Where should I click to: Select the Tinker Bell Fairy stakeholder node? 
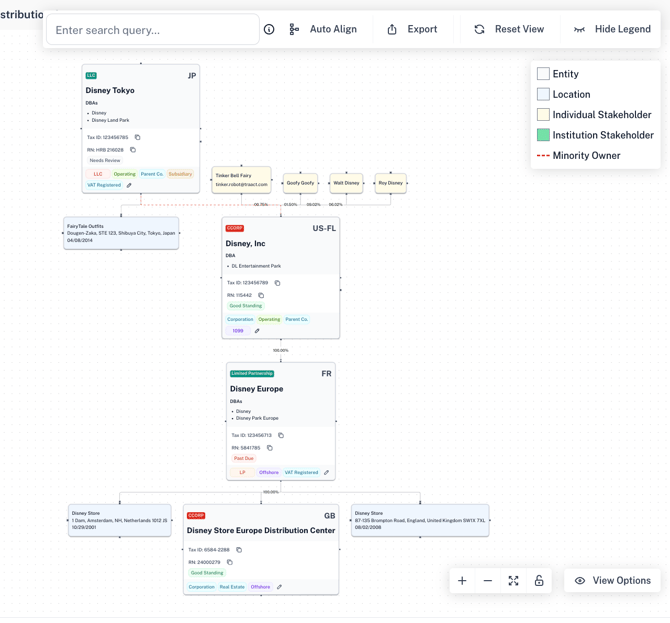241,180
